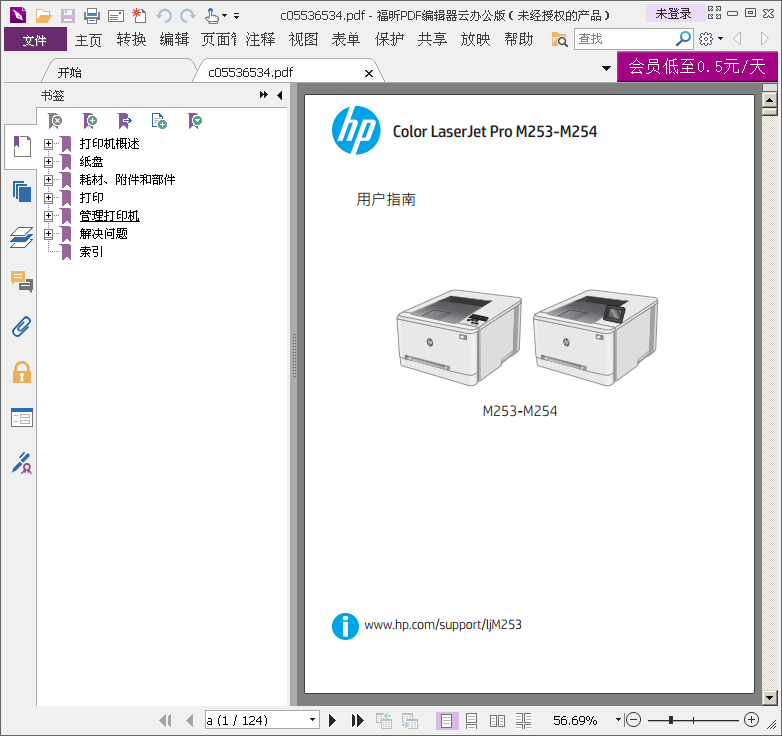Image resolution: width=782 pixels, height=736 pixels.
Task: Open the page thumbnails sidebar panel
Action: [x=21, y=191]
